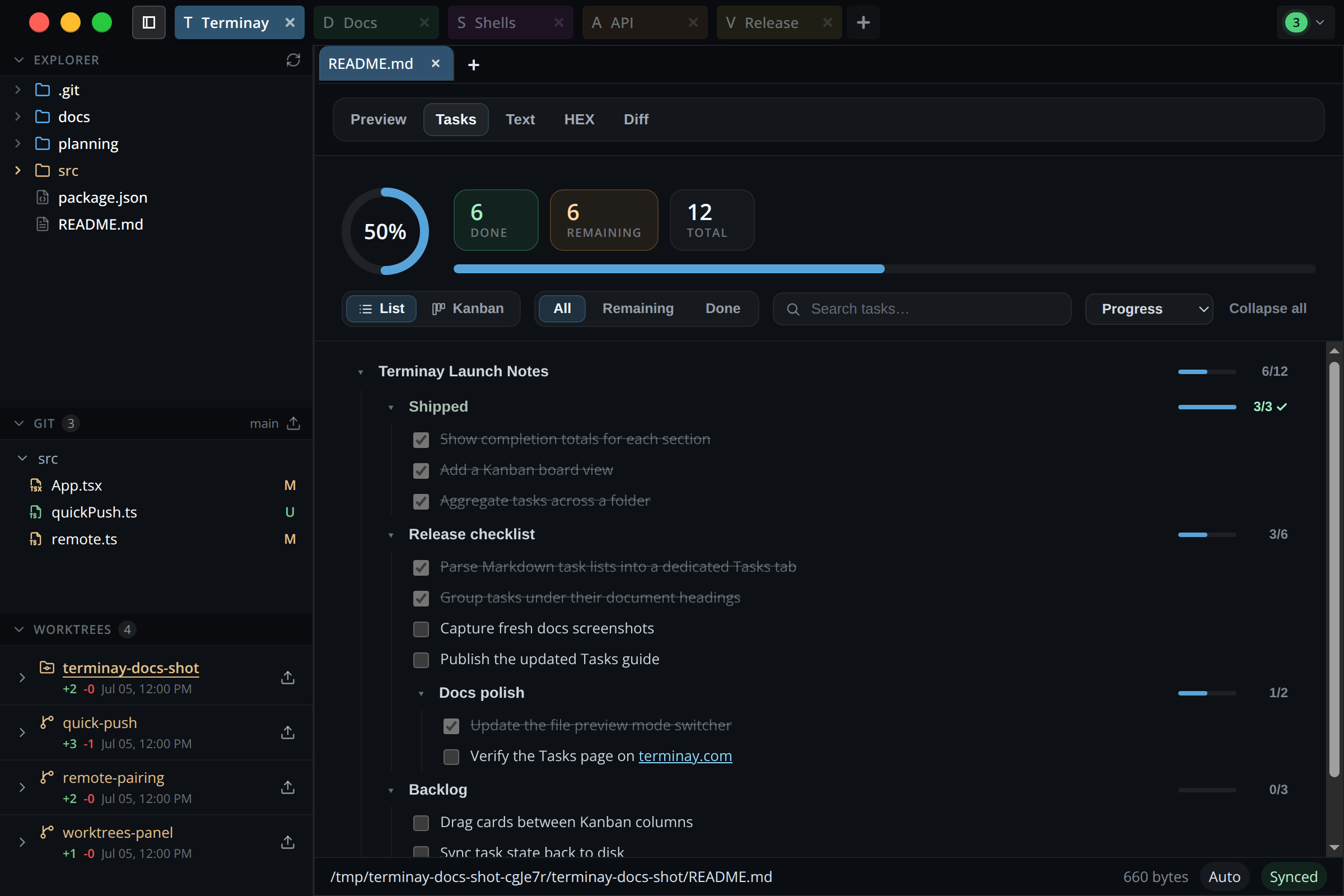The height and width of the screenshot is (896, 1344).
Task: Click the search magnifier icon
Action: point(793,309)
